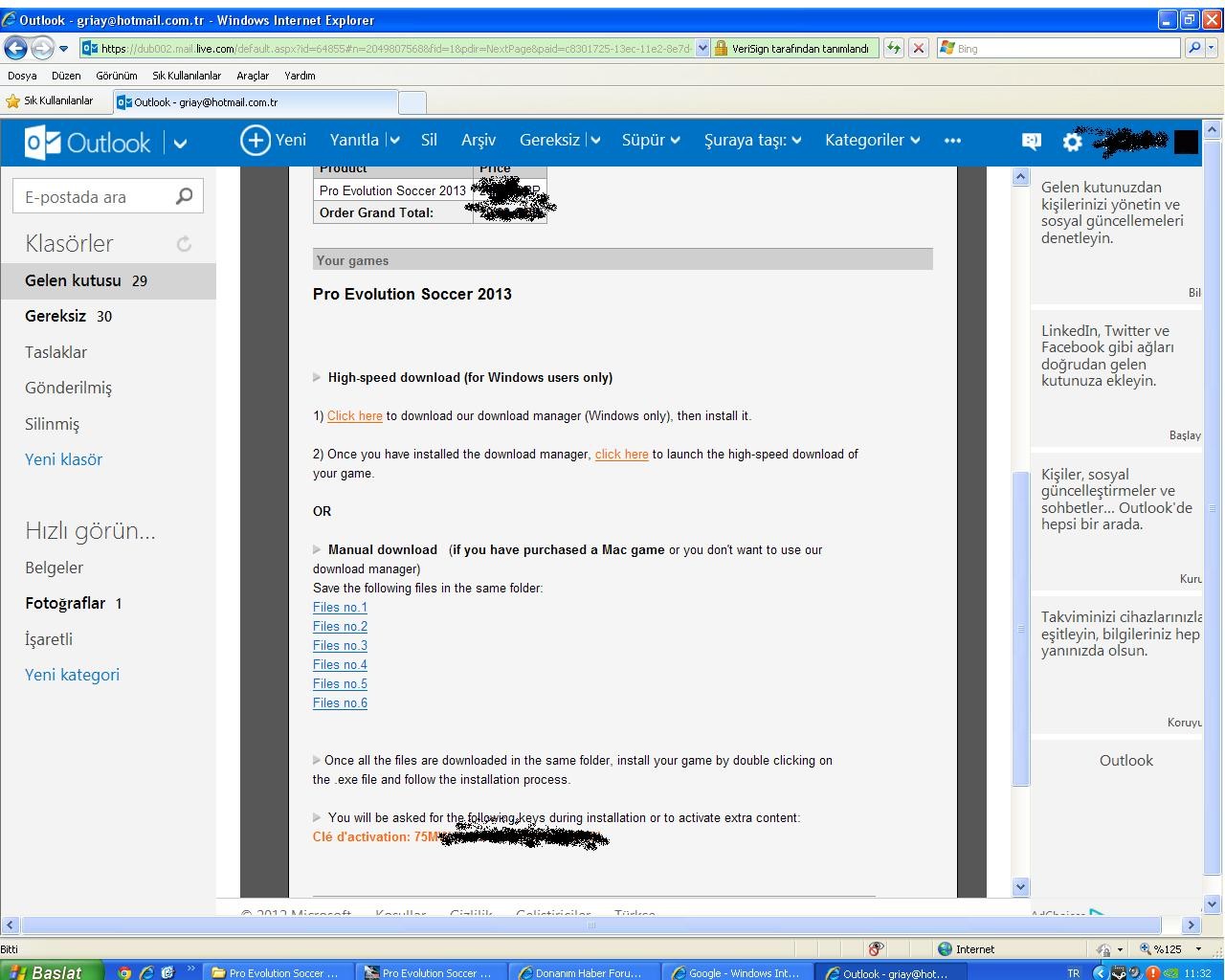
Task: Click the Internet zone globe in status bar
Action: pos(946,948)
